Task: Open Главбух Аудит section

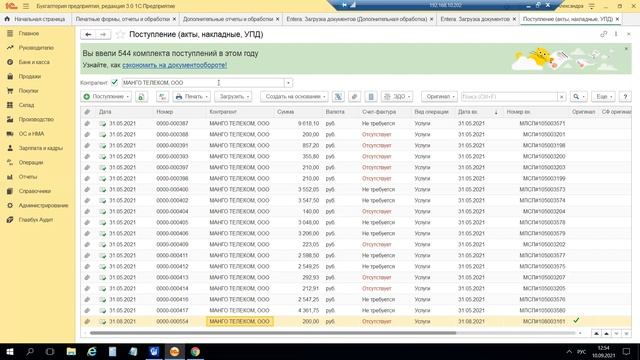Action: click(36, 220)
